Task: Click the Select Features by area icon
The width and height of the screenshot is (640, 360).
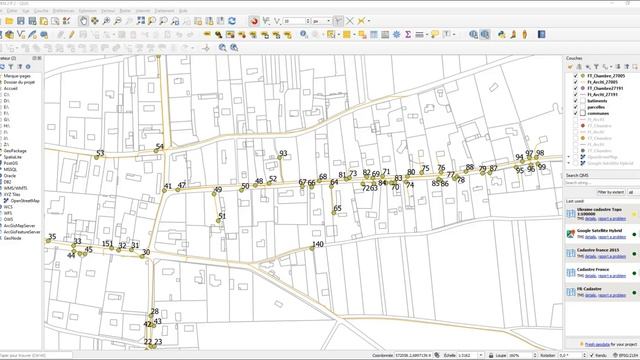Action: coord(331,35)
